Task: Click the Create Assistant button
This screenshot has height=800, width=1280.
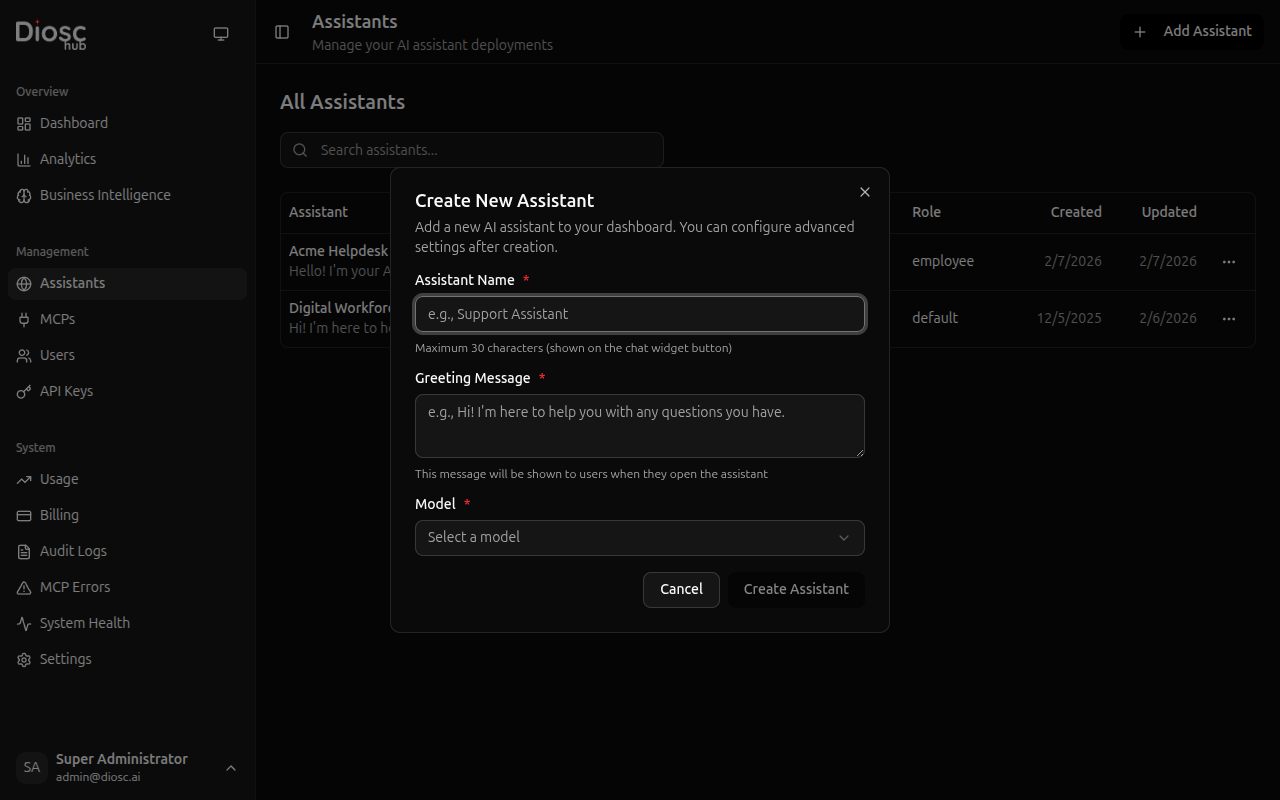Action: pos(796,589)
